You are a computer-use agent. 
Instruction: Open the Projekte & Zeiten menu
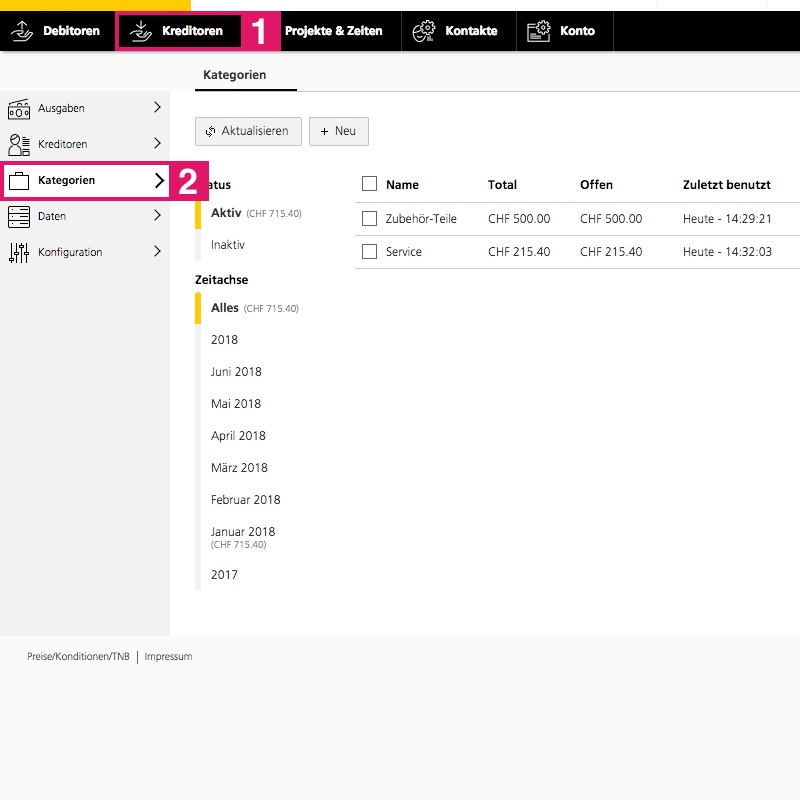pyautogui.click(x=333, y=31)
